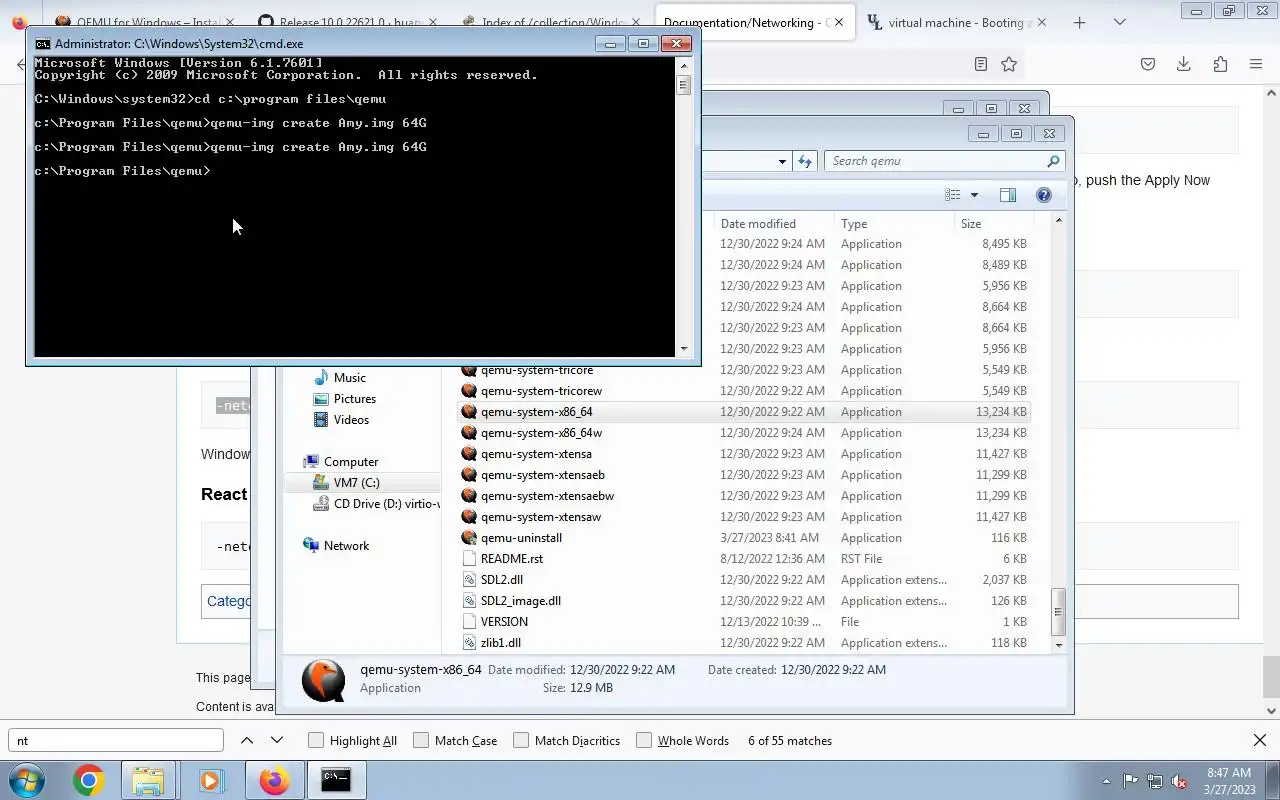
Task: Select qemu-system-xtensaeb file
Action: tap(542, 475)
